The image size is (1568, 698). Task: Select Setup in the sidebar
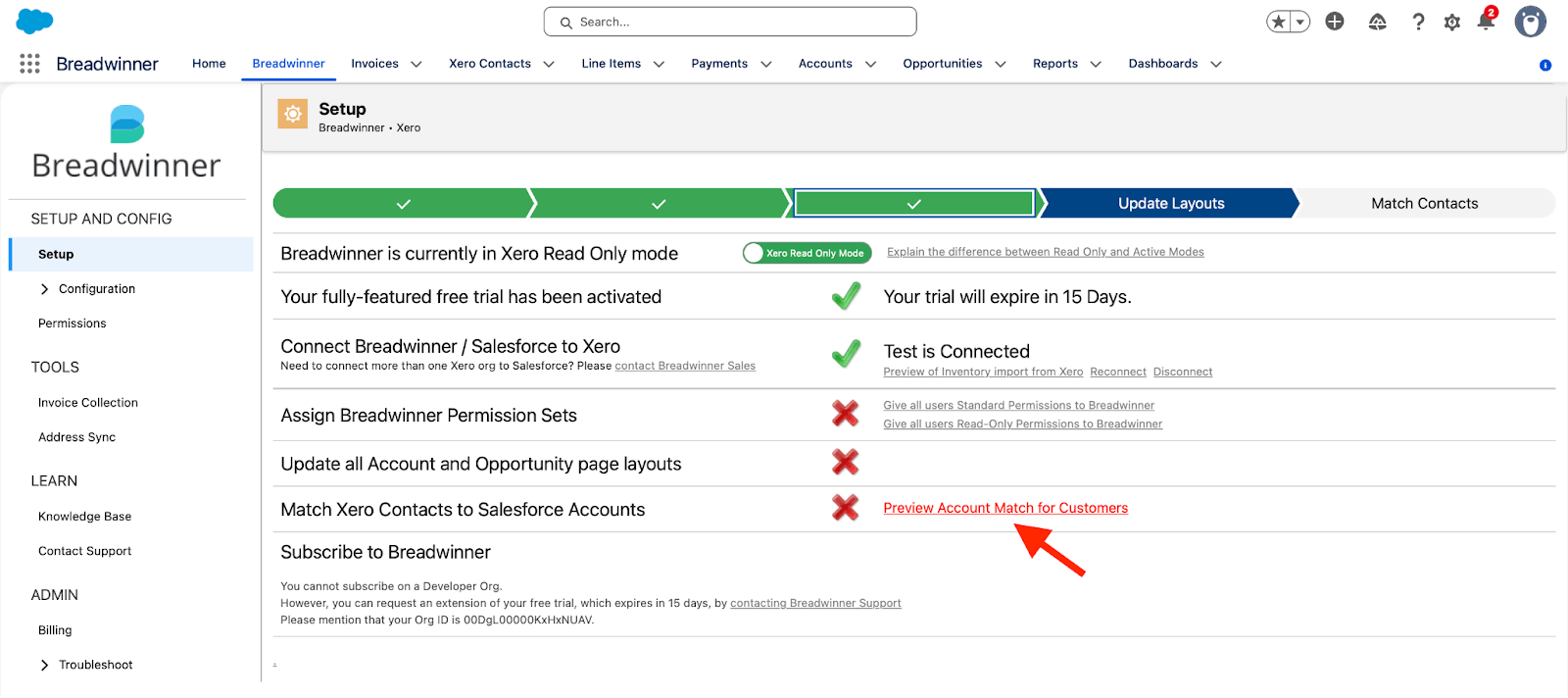[x=131, y=254]
